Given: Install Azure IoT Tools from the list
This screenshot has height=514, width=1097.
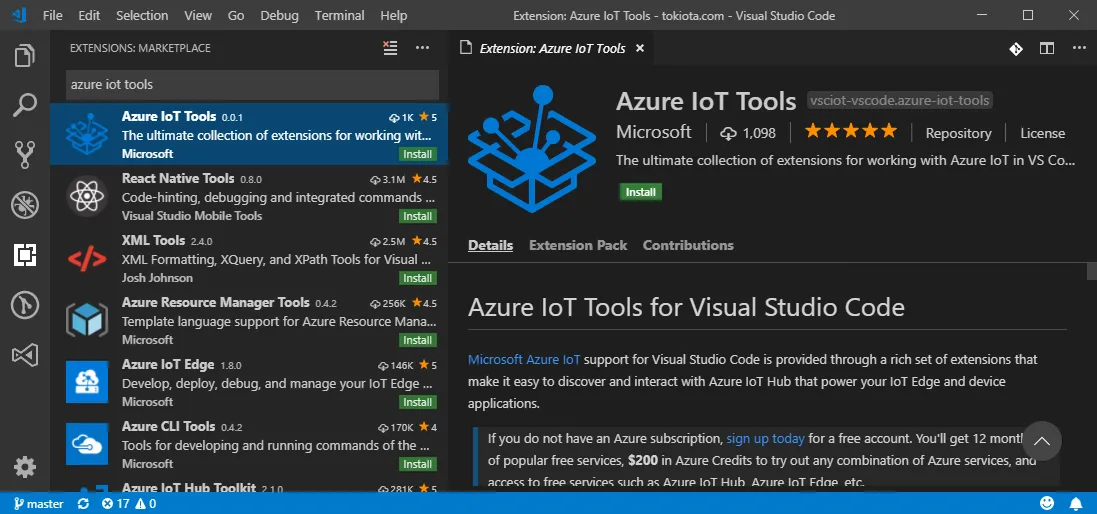Looking at the screenshot, I should [418, 154].
